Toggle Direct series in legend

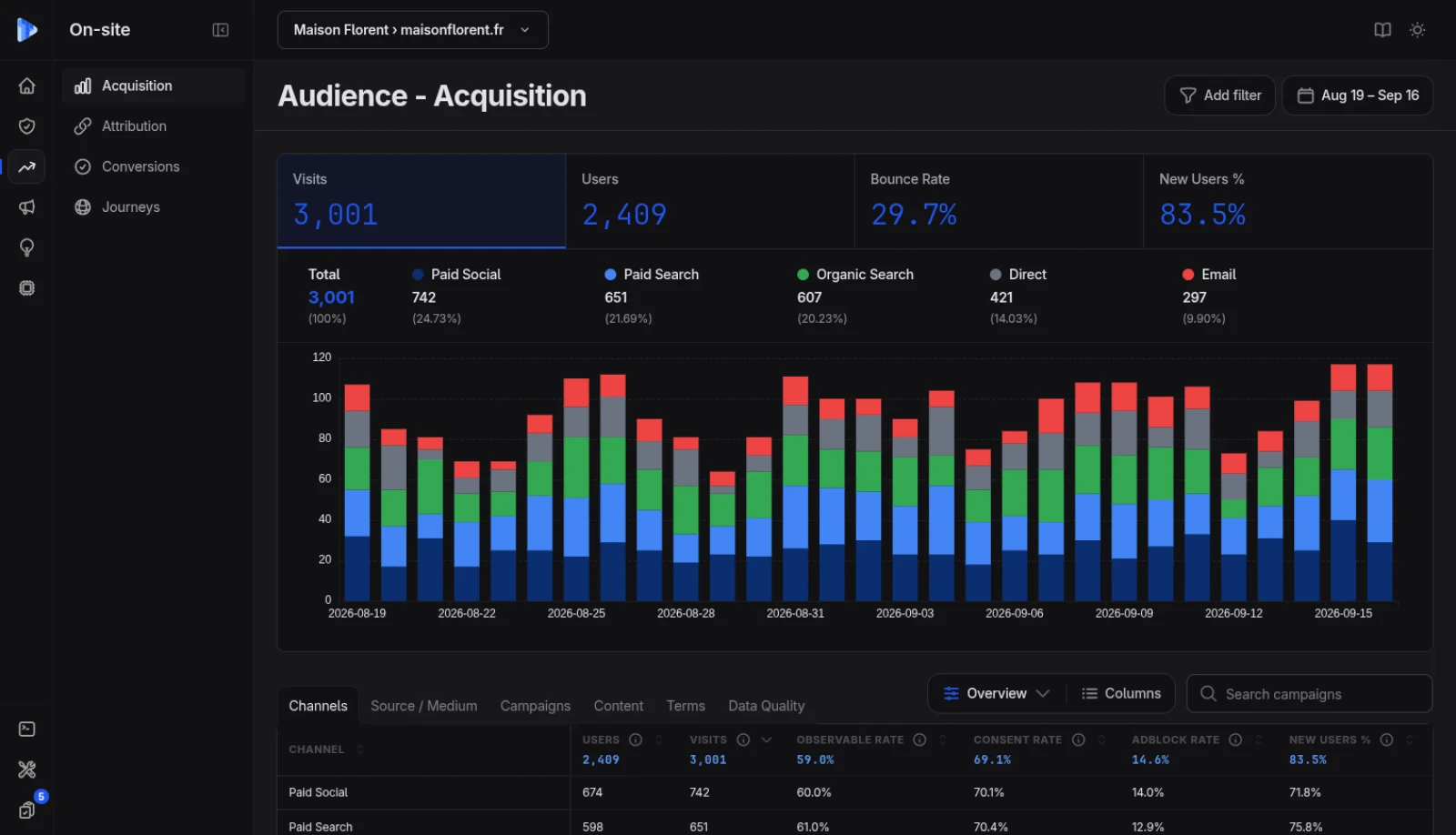(x=1018, y=275)
